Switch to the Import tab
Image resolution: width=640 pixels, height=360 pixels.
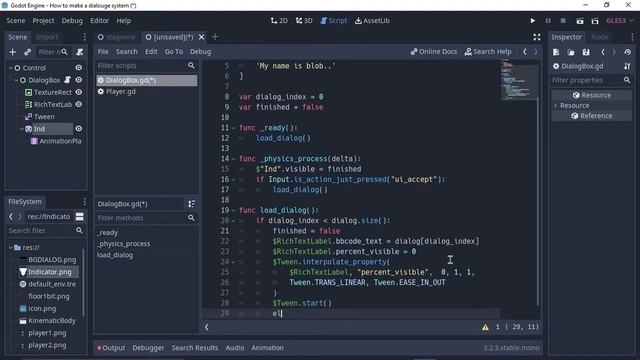pyautogui.click(x=47, y=37)
